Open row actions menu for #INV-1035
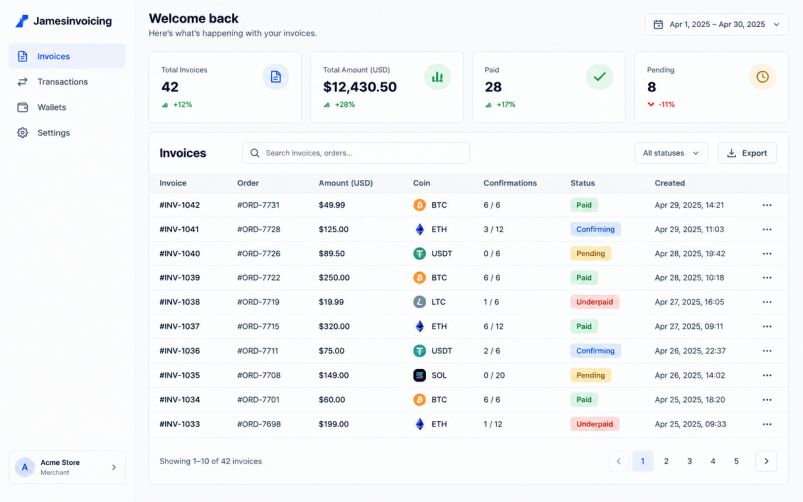 [x=767, y=375]
